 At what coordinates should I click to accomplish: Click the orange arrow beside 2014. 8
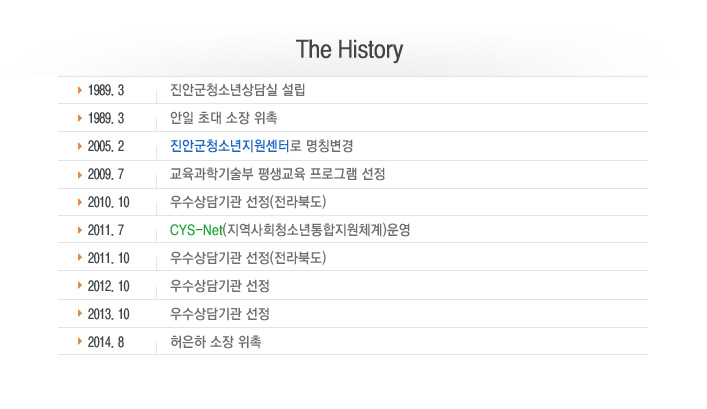point(80,341)
